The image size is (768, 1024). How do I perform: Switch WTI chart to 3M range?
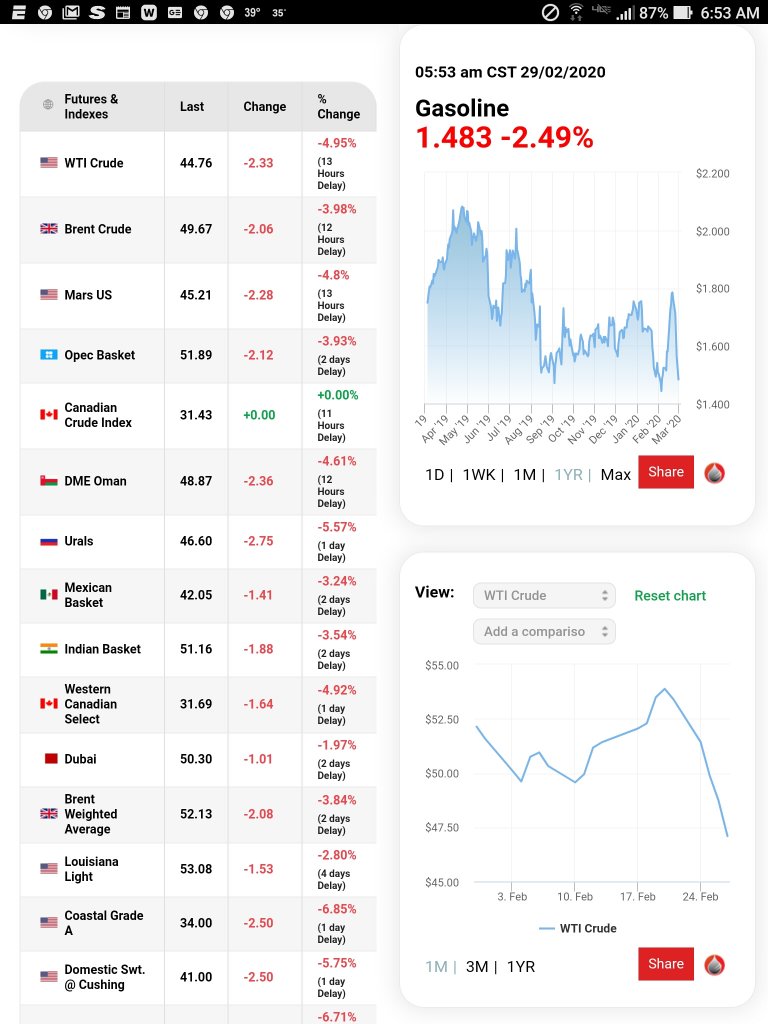(477, 966)
